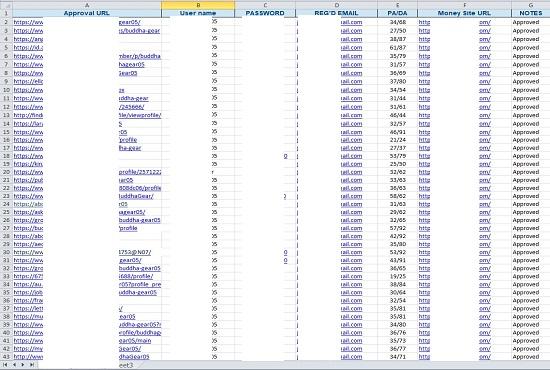Screen dimensions: 550x370
Task: Open the approval link ending 688/profile/ in row 33
Action: coord(136,276)
